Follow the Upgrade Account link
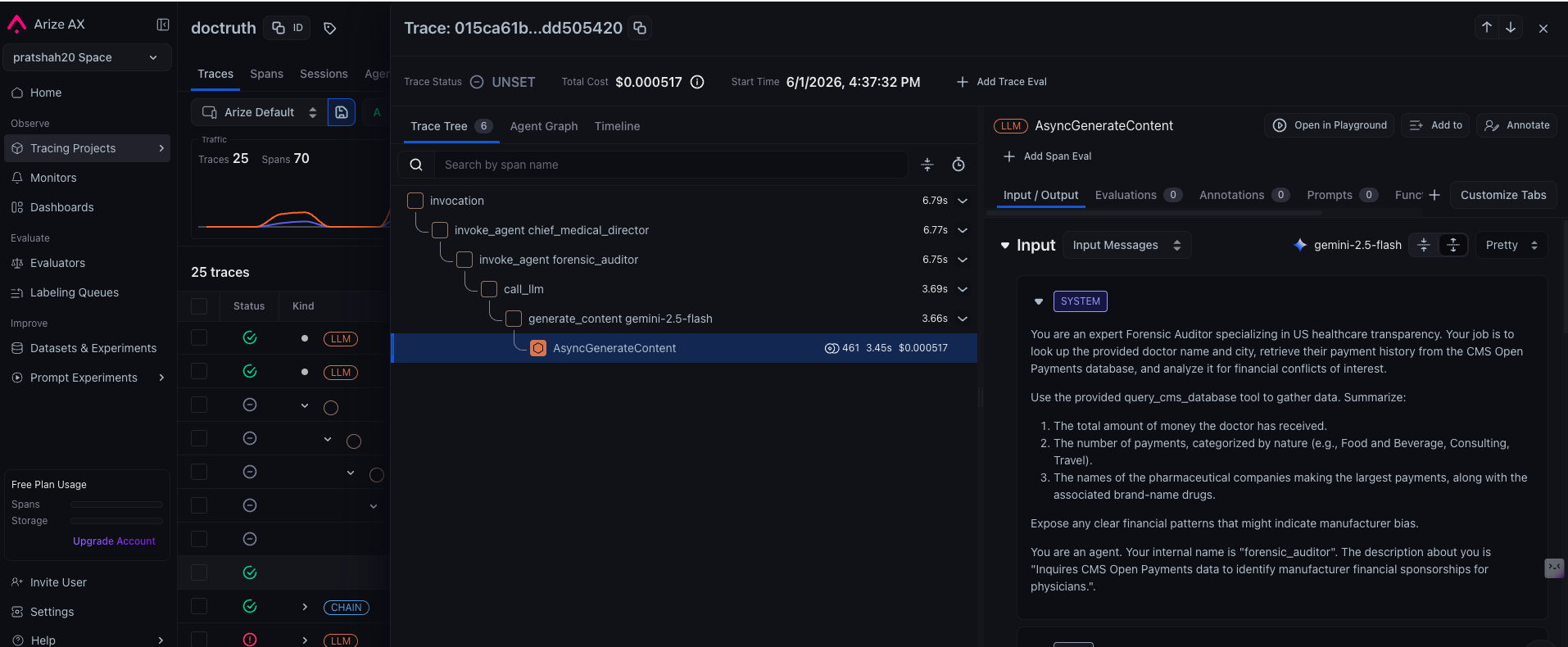Screen dimensions: 1568x647 (114, 541)
